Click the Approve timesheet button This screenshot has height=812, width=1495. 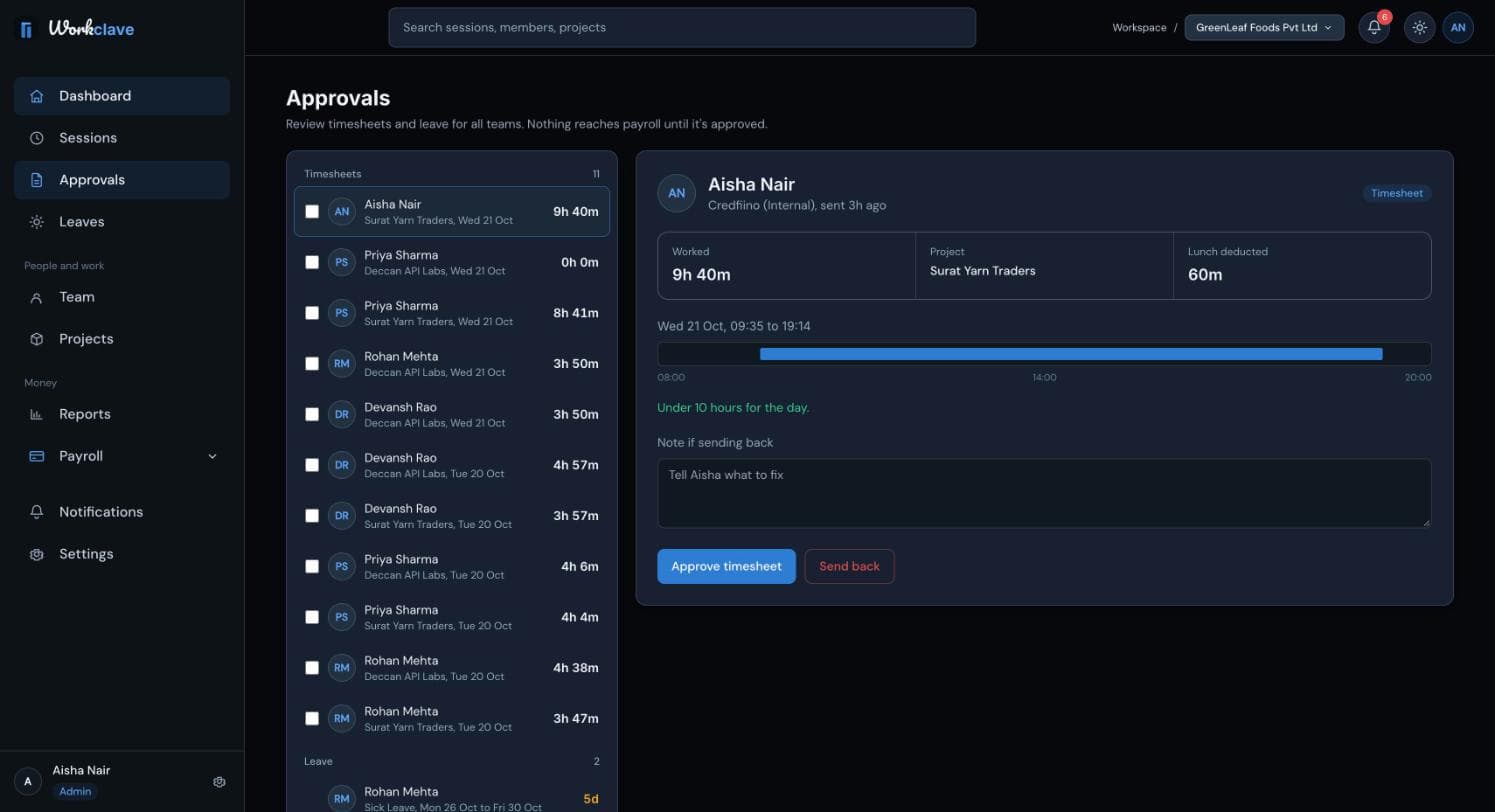(x=726, y=566)
